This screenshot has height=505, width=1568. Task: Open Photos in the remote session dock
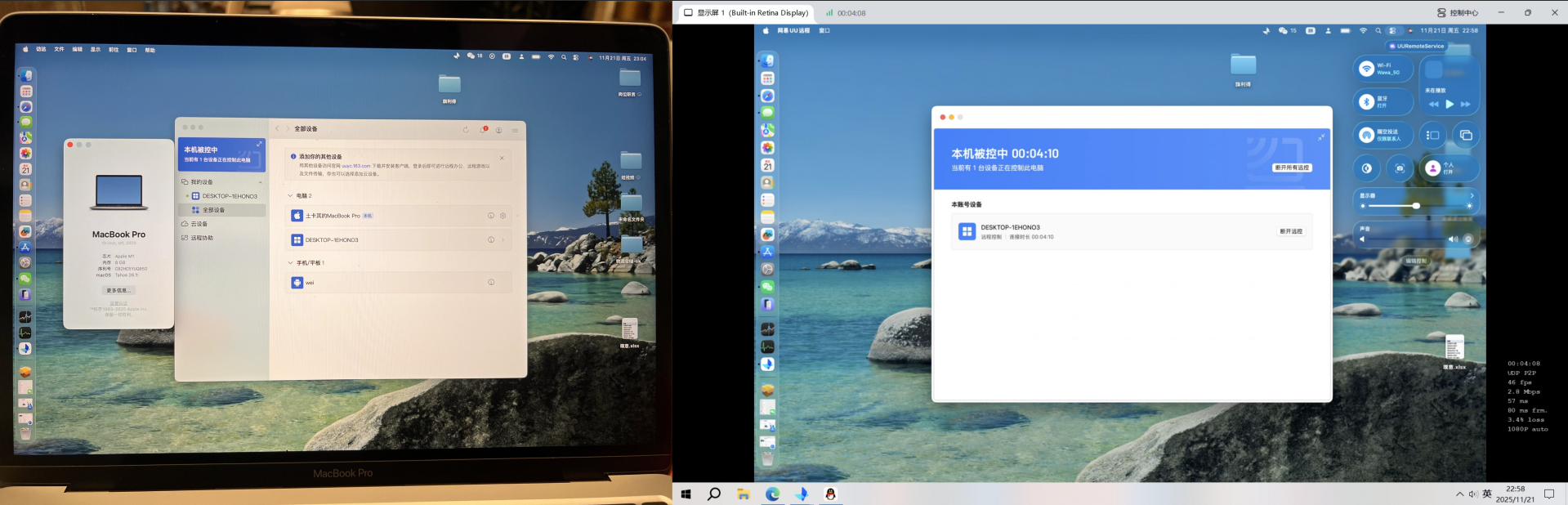point(767,148)
